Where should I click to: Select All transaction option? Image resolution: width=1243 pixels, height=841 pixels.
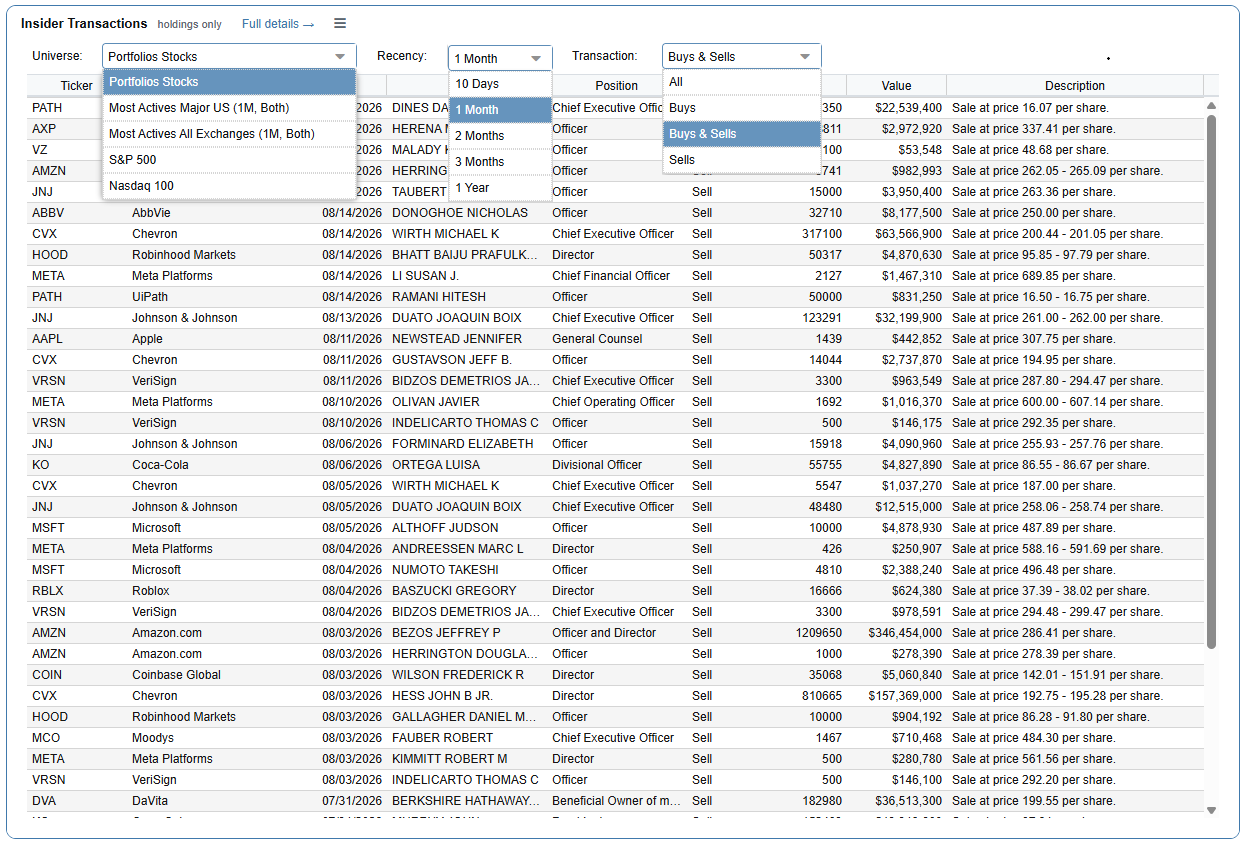point(741,82)
